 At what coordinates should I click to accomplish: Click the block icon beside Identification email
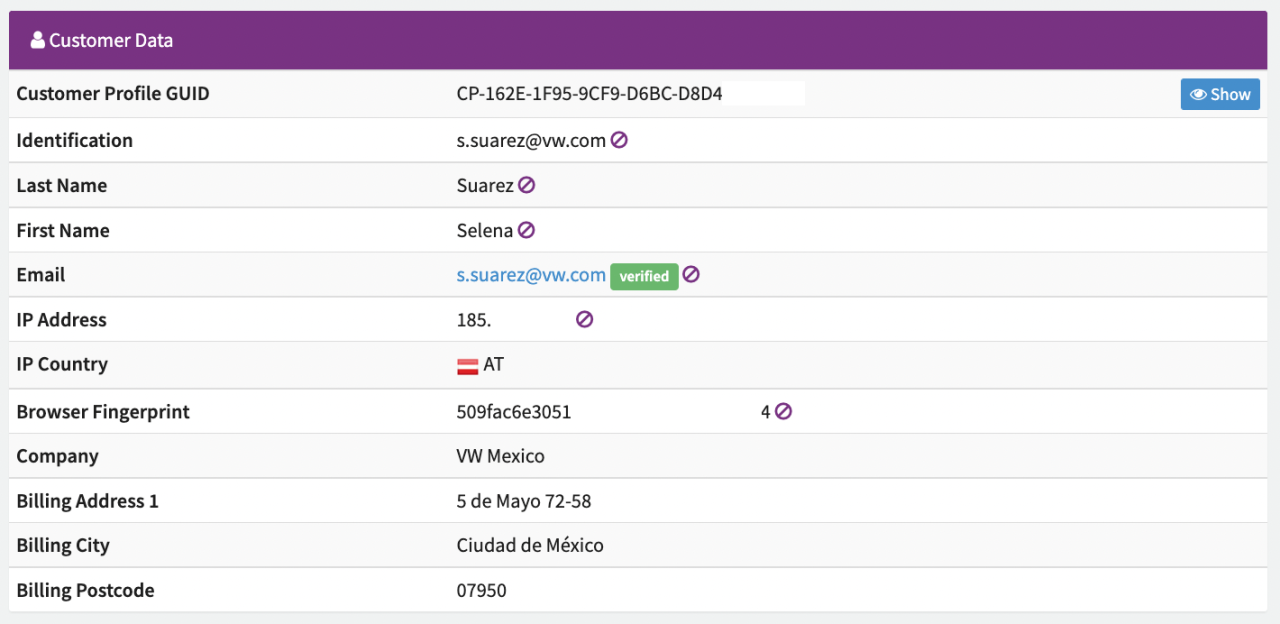tap(619, 141)
